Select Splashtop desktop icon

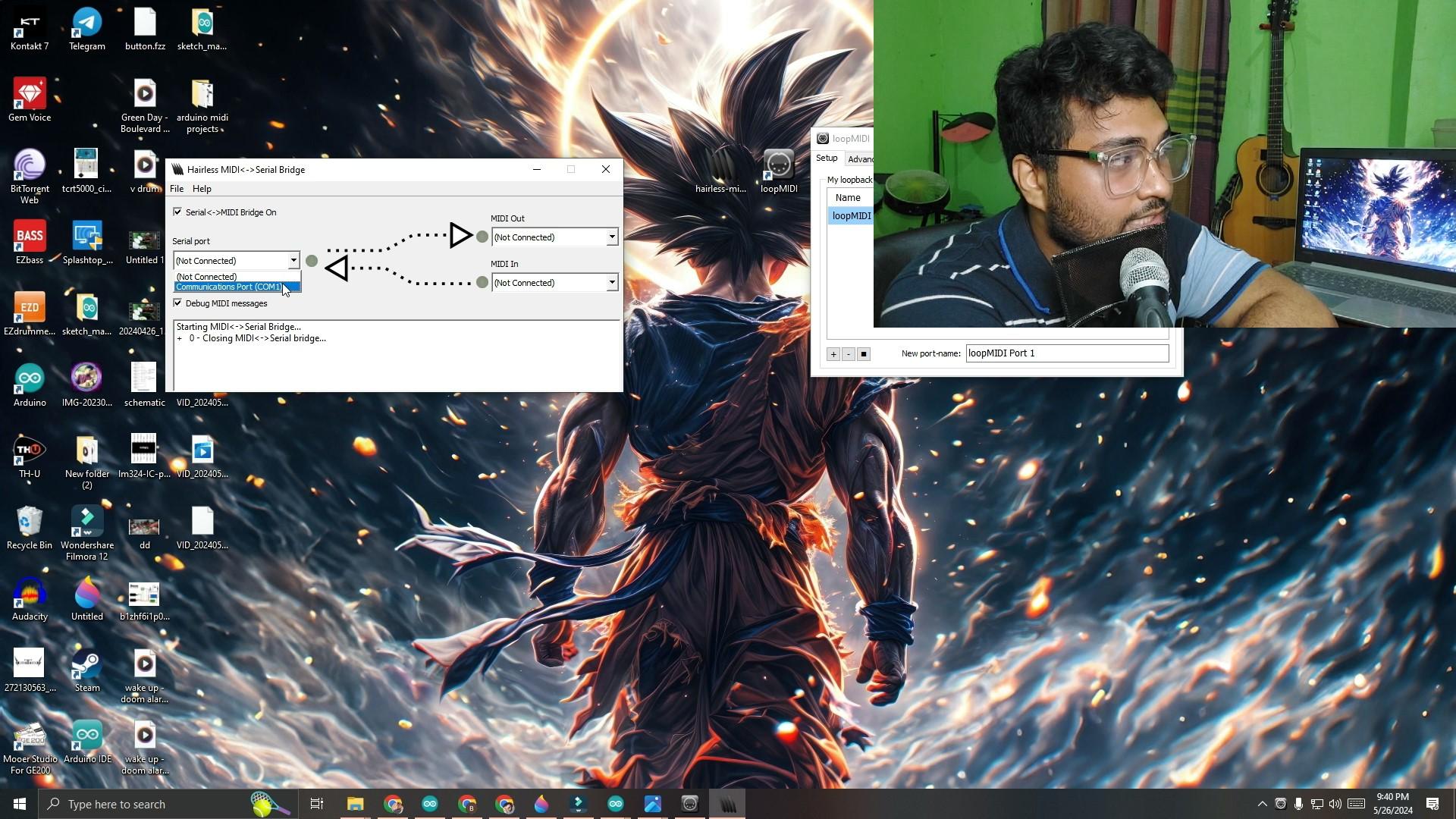click(x=87, y=243)
